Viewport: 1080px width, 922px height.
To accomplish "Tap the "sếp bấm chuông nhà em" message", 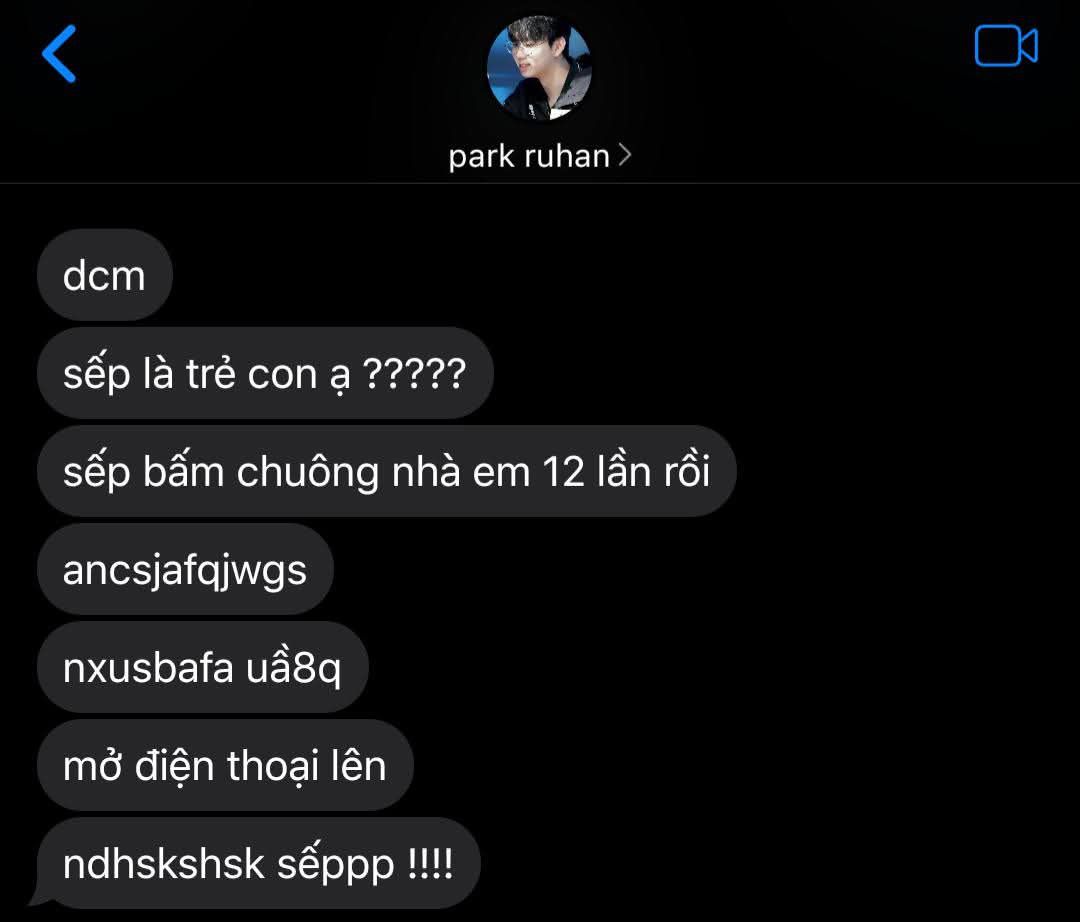I will (x=386, y=472).
